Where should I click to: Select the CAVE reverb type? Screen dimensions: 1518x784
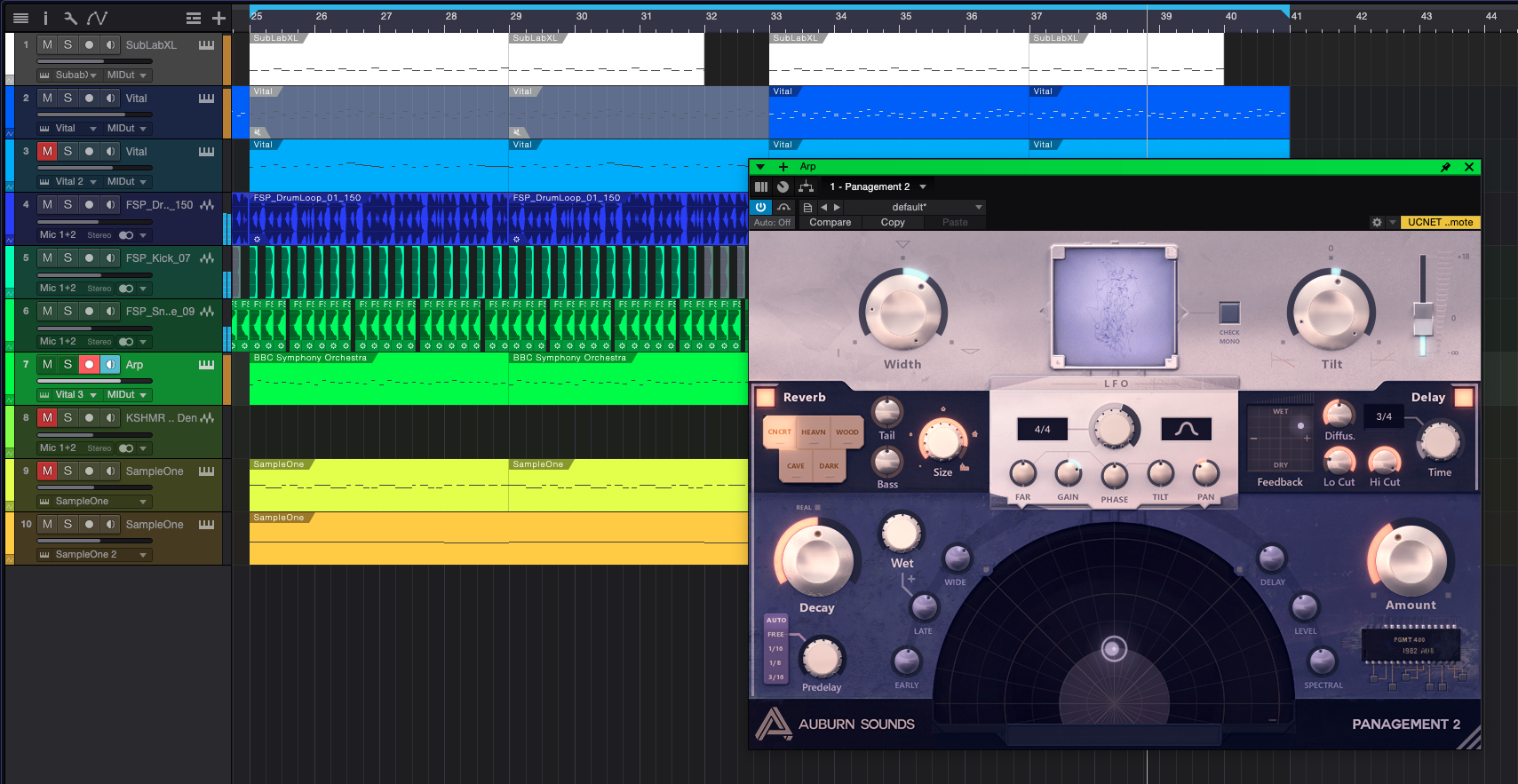(x=796, y=466)
